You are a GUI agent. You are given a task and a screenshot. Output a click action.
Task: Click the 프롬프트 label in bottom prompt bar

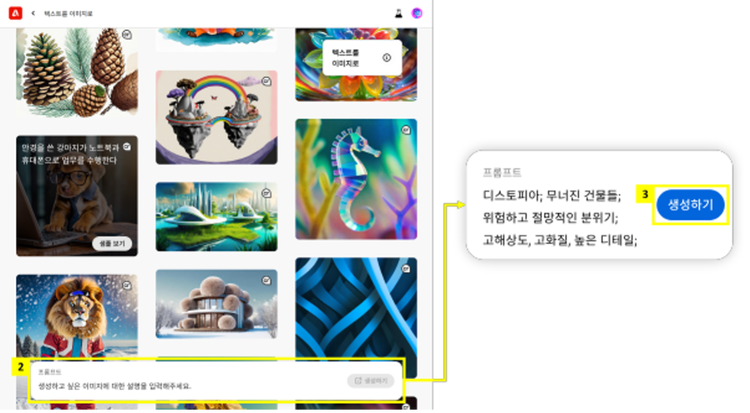pos(50,372)
